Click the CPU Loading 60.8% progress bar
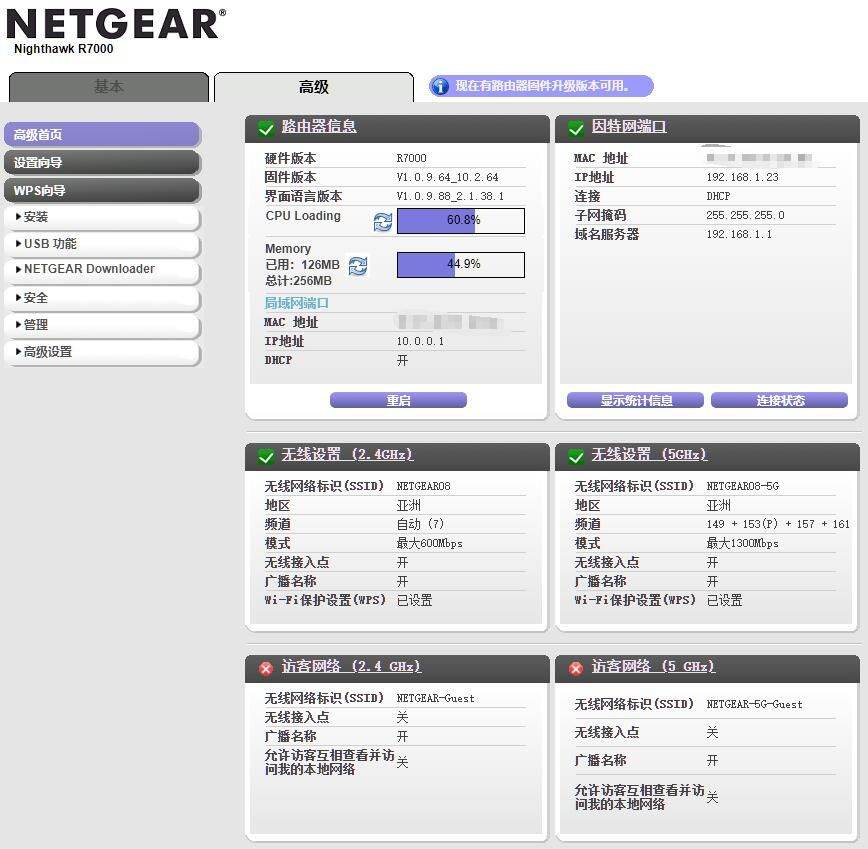This screenshot has width=868, height=849. point(460,220)
